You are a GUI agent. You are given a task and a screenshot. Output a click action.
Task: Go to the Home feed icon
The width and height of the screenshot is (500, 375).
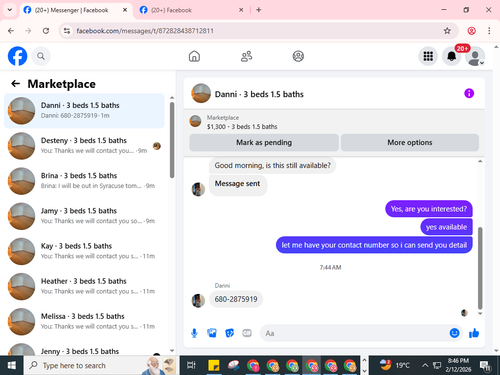pyautogui.click(x=194, y=56)
